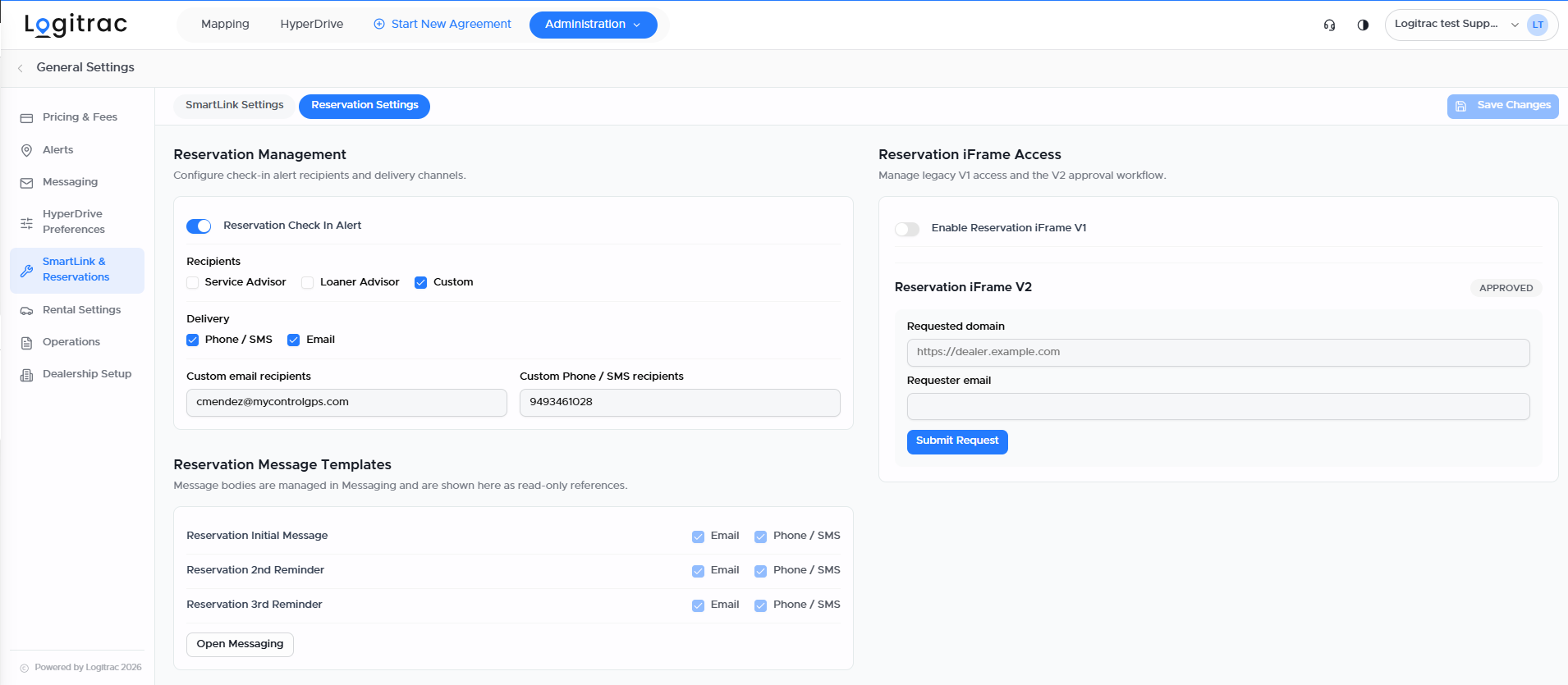Enable Reservation iFrame V1 switch
Viewport: 1568px width, 685px height.
[x=907, y=229]
